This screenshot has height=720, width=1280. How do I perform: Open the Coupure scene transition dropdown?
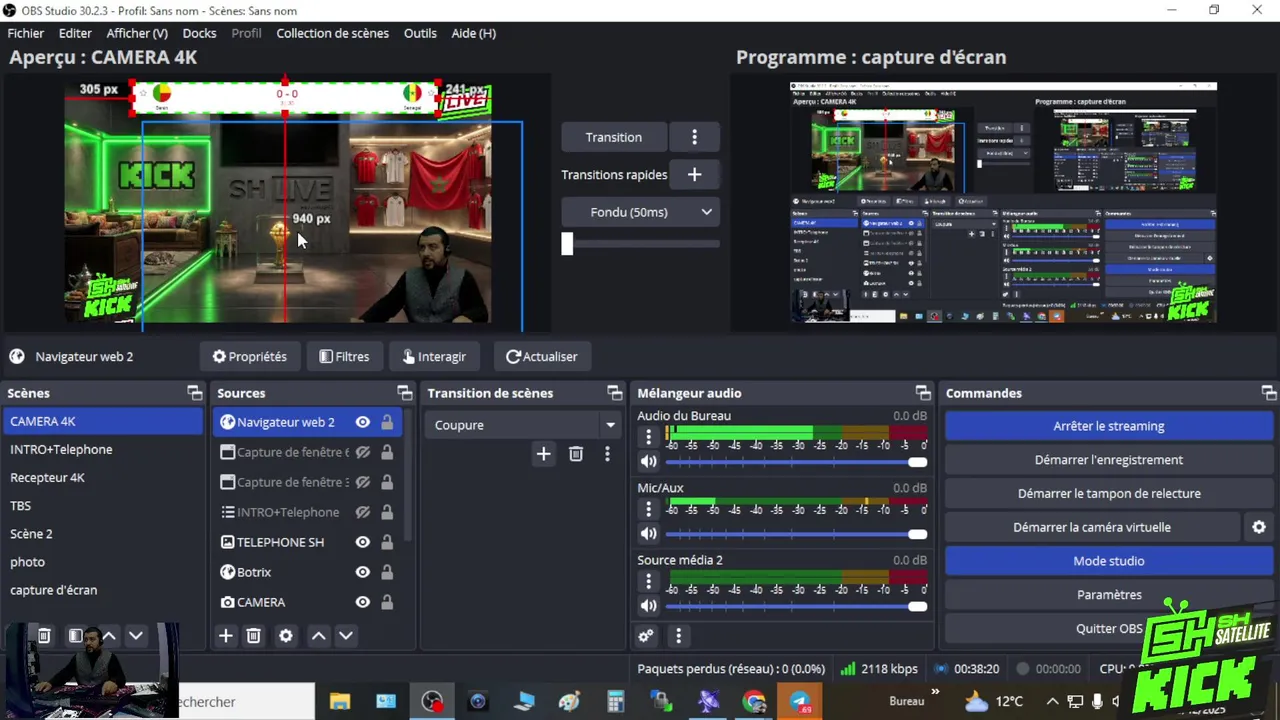point(523,425)
